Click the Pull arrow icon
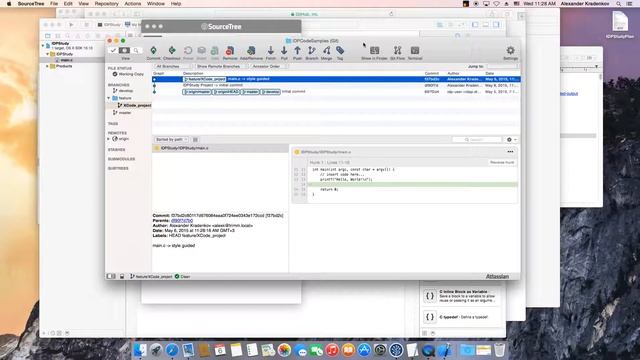Viewport: 640px width, 360px height. 284,51
